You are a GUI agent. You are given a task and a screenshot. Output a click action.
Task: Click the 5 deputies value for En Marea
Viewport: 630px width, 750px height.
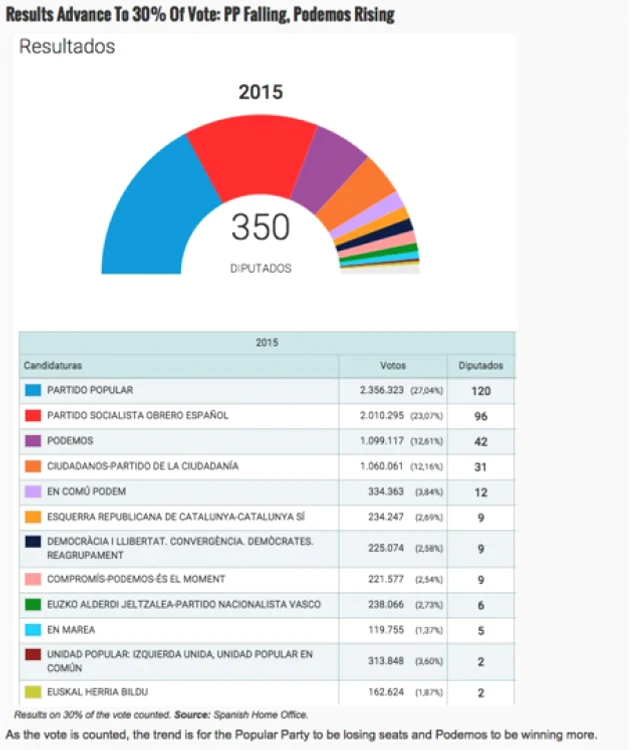point(481,630)
